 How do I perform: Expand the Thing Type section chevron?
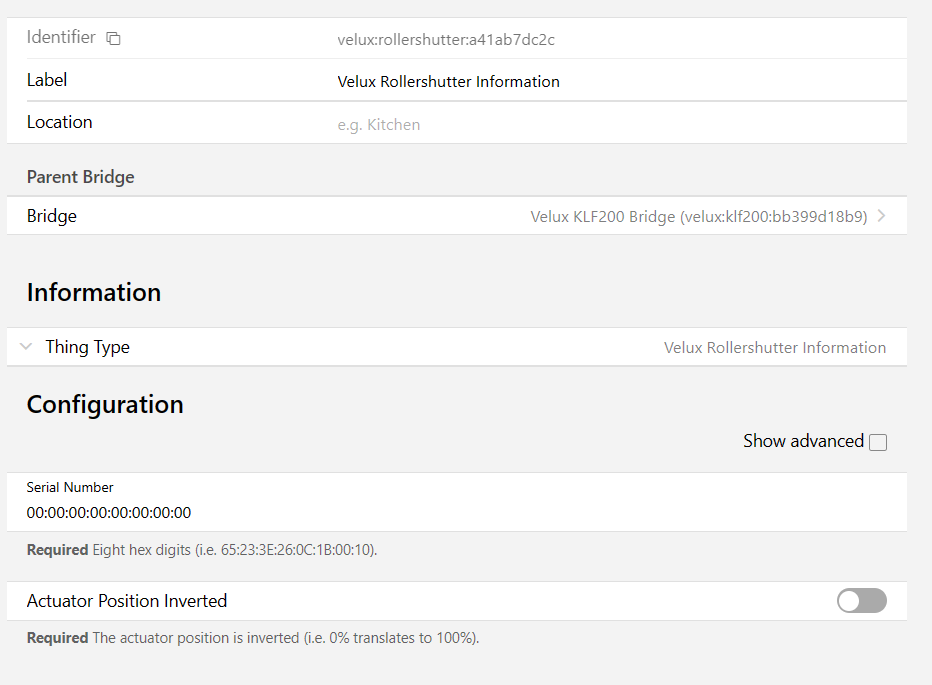coord(26,346)
